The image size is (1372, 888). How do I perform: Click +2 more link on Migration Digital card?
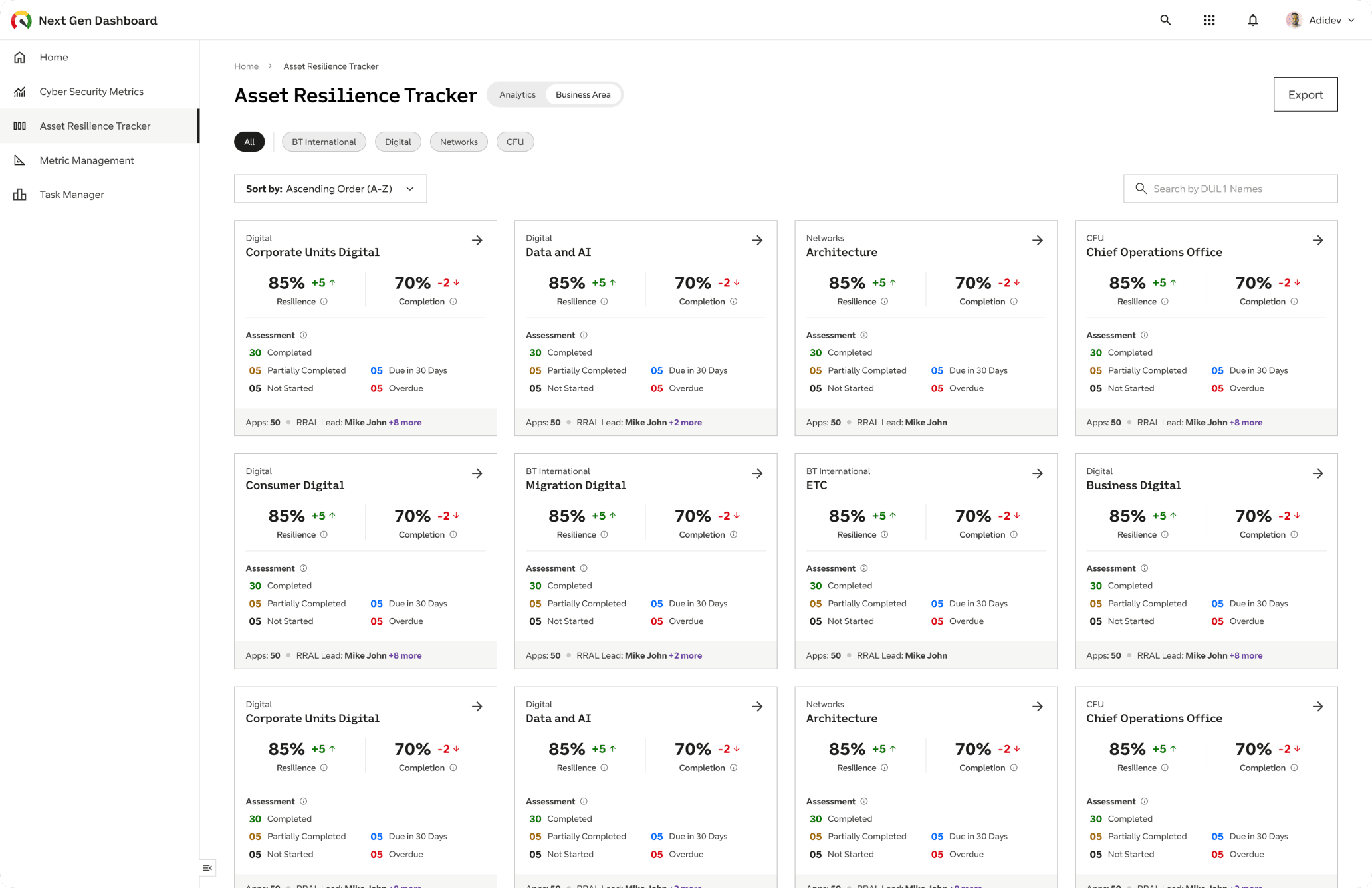685,655
